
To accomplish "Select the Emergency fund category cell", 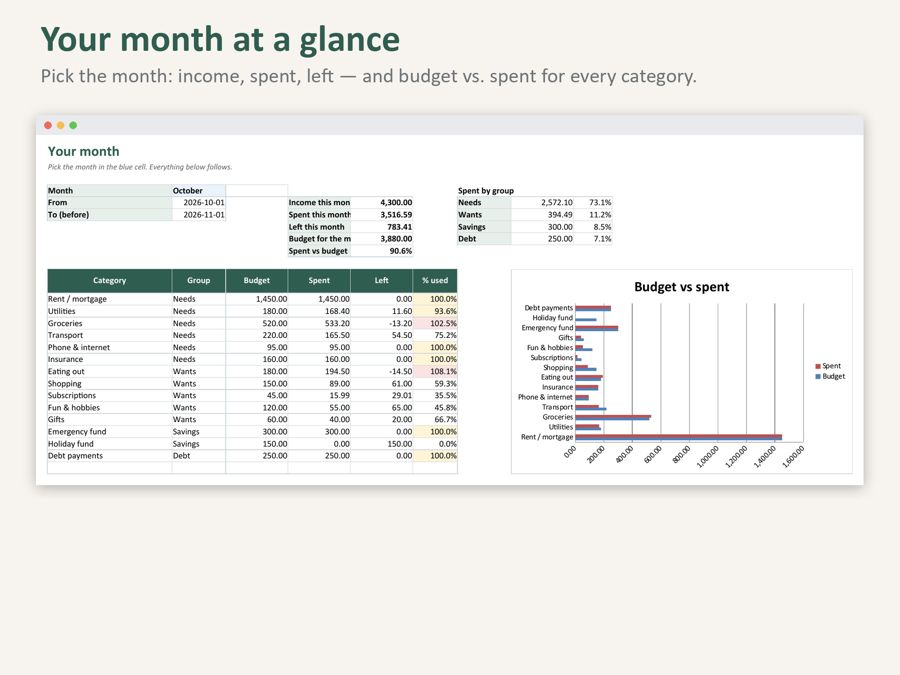I will click(x=110, y=432).
